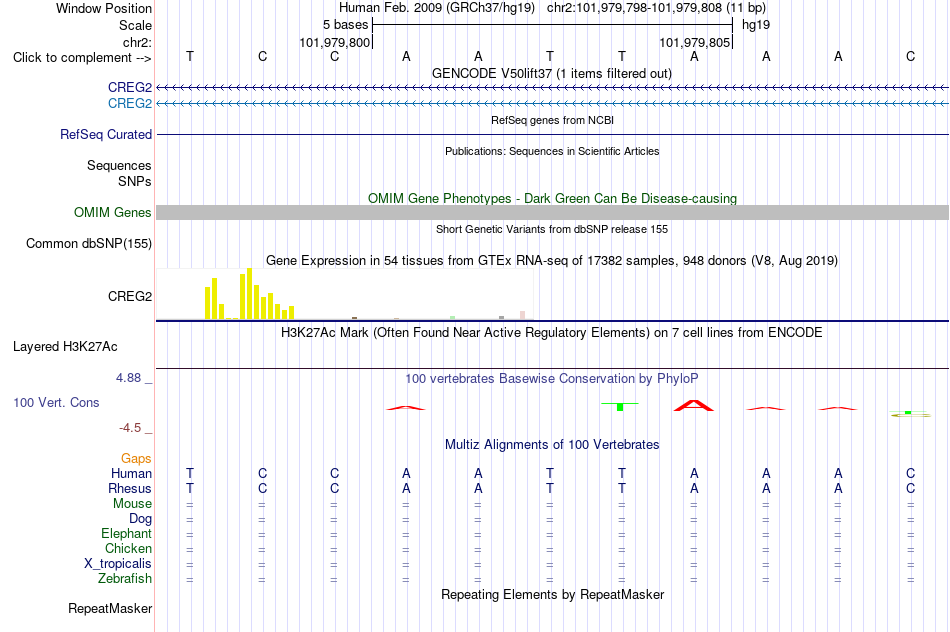Click the dark blue CREG2 arrowed transcript line
This screenshot has height=632, width=950.
pyautogui.click(x=552, y=88)
